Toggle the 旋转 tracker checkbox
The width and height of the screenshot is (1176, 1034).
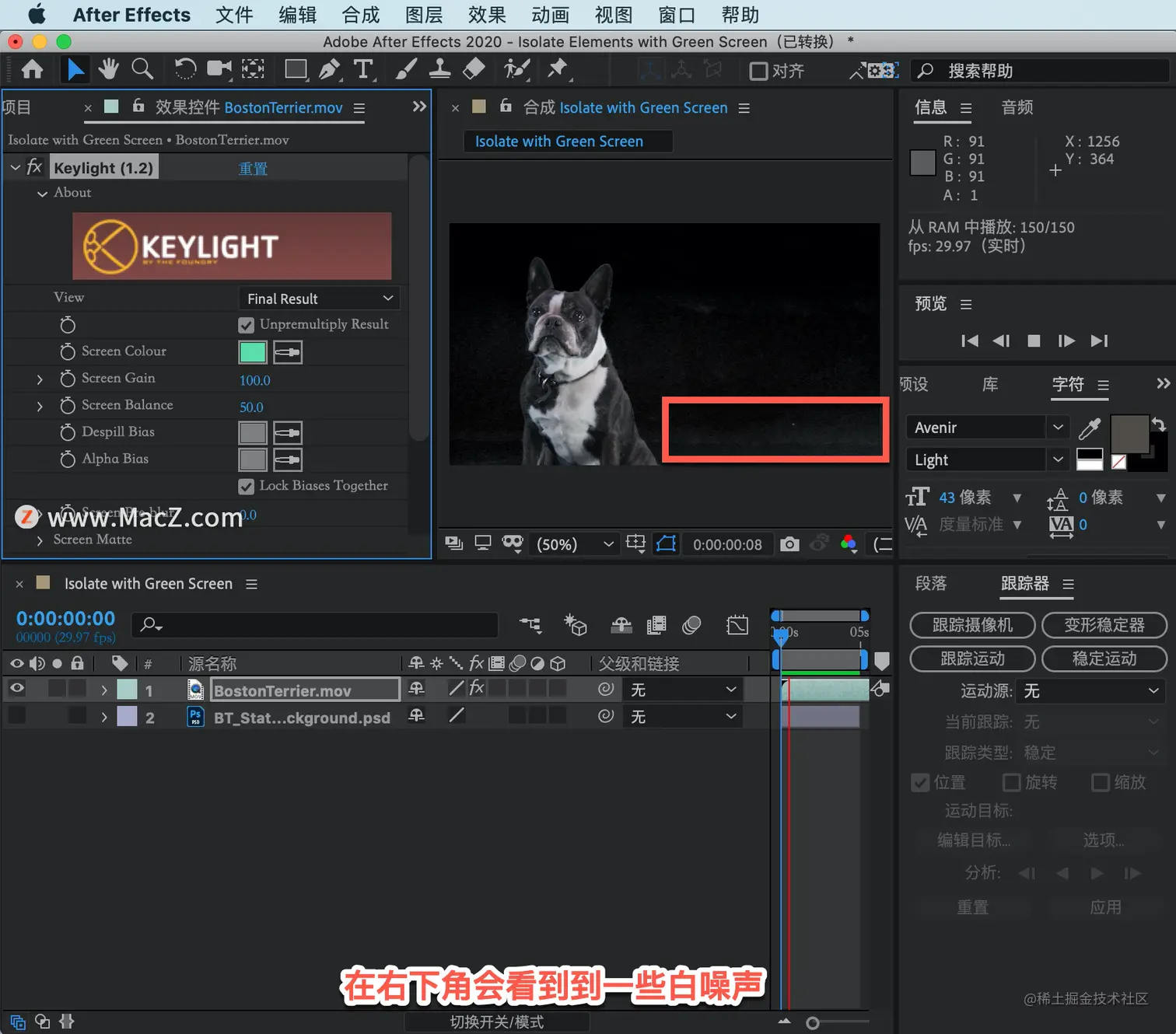[x=1011, y=782]
